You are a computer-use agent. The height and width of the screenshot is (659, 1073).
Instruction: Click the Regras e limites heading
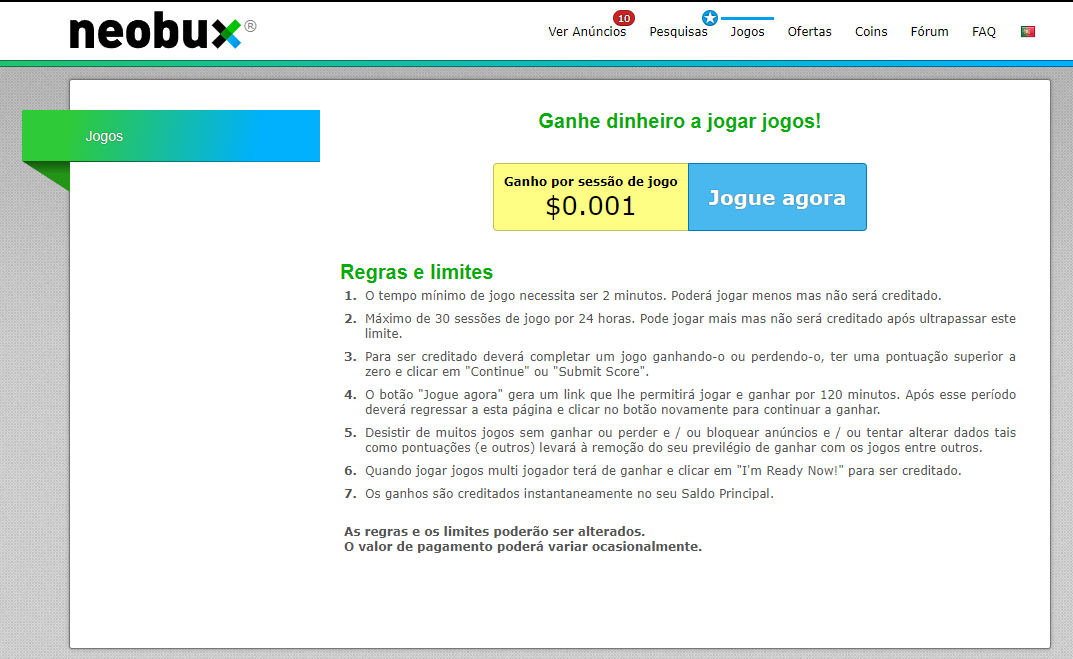click(x=416, y=272)
